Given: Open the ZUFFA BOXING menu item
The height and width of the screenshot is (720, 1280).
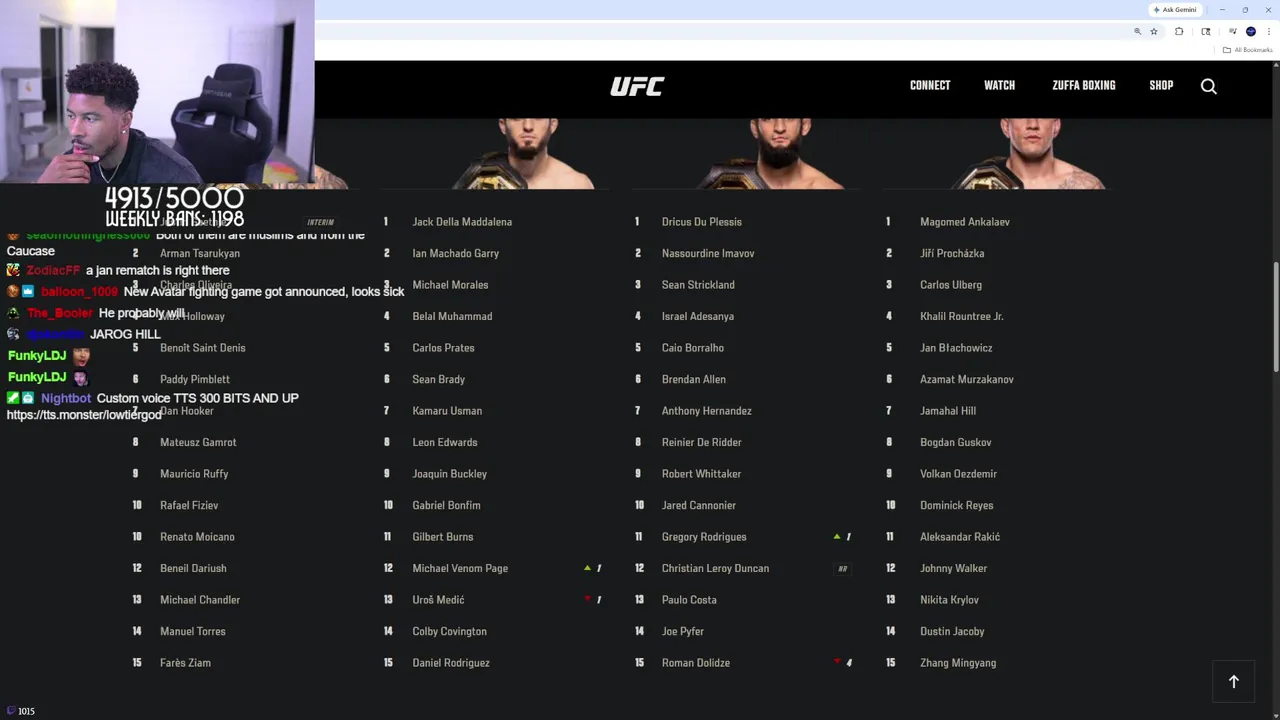Looking at the screenshot, I should [1083, 86].
